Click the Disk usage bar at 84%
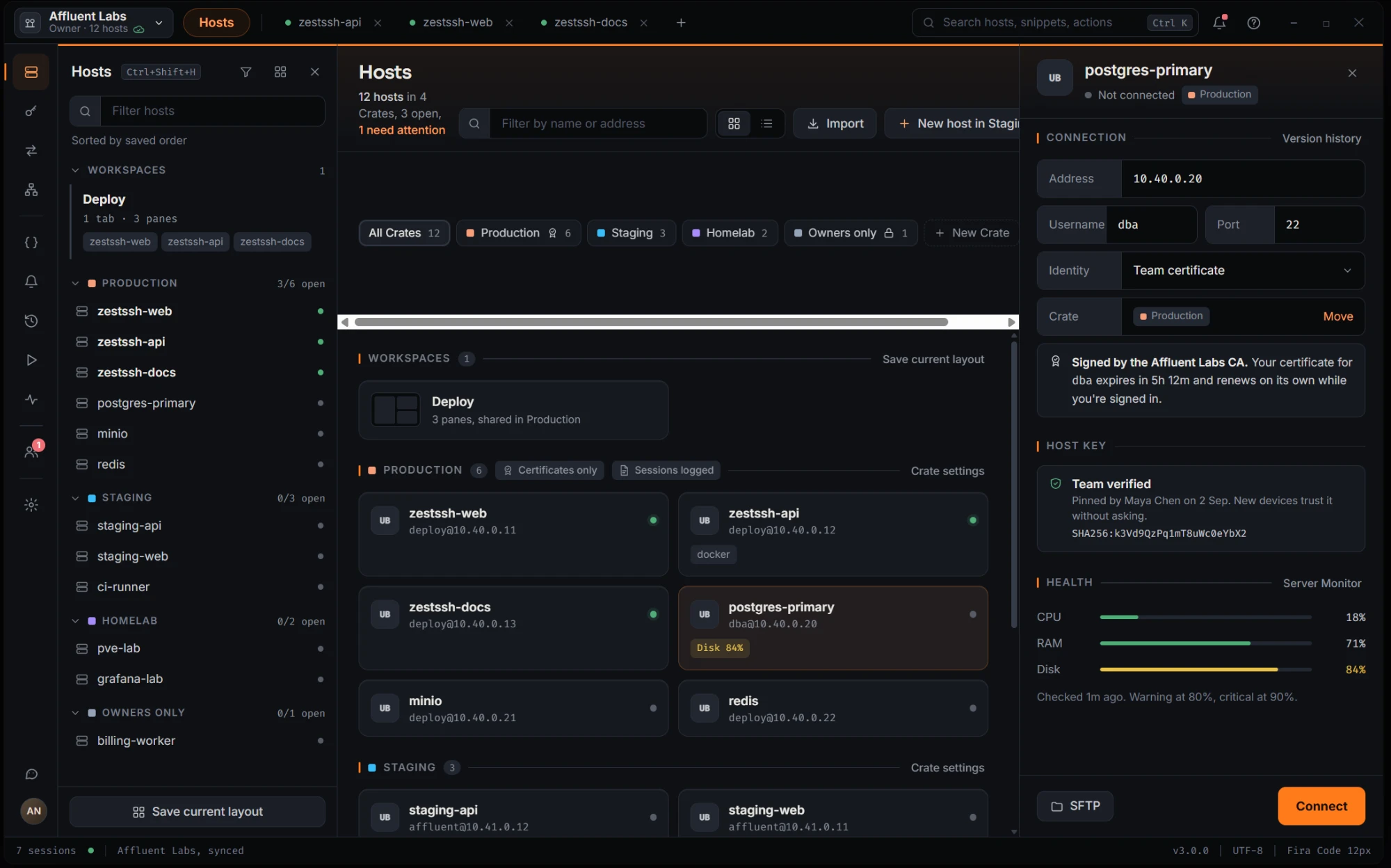The width and height of the screenshot is (1391, 868). coord(1205,670)
